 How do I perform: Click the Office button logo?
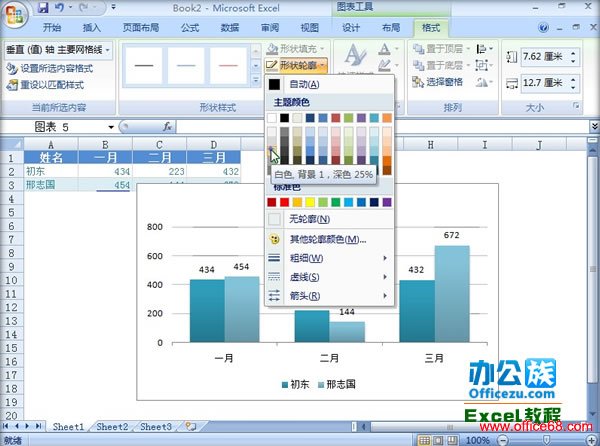[15, 16]
